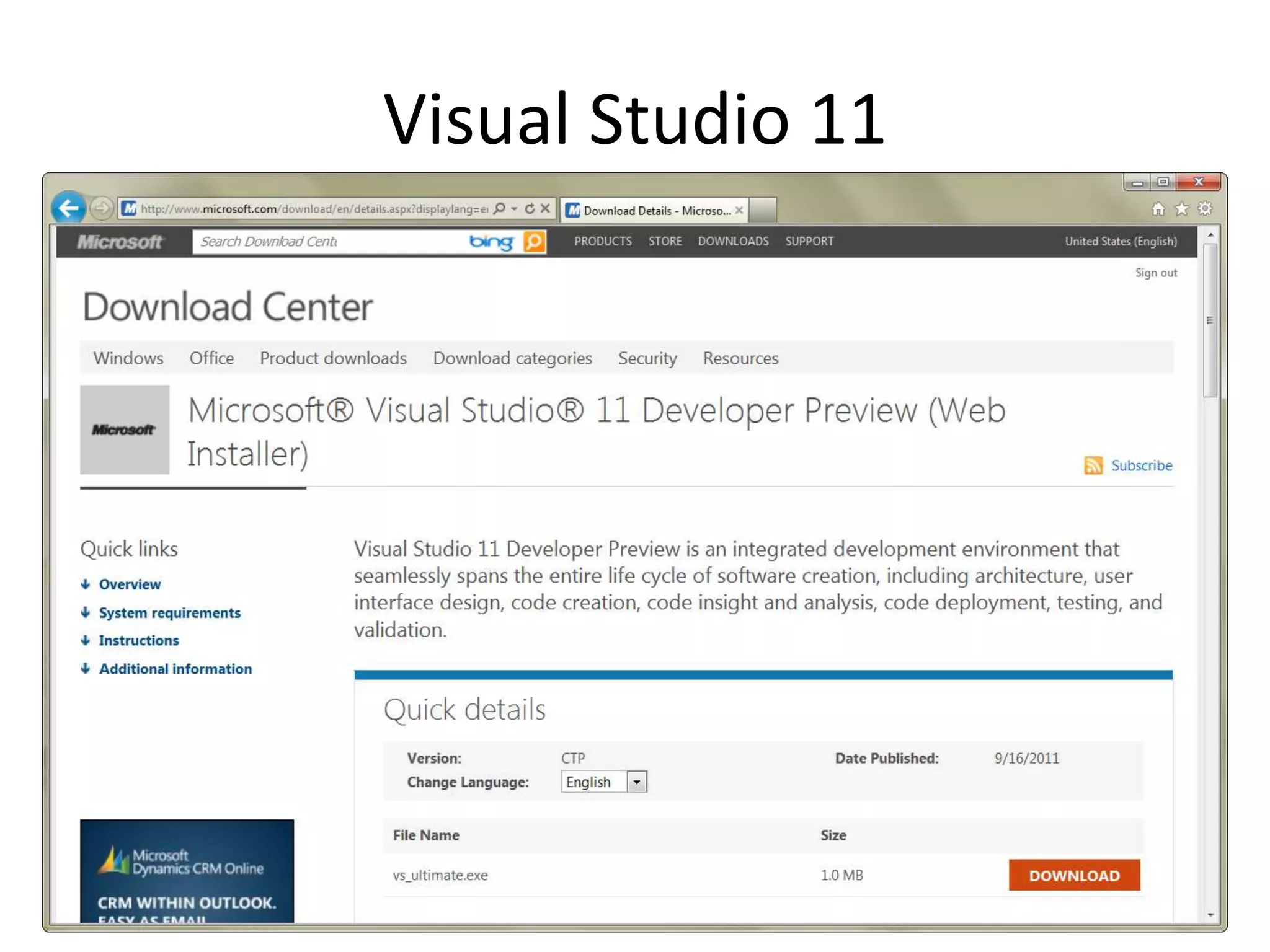Open the Change Language dropdown
The height and width of the screenshot is (952, 1270).
(x=604, y=782)
